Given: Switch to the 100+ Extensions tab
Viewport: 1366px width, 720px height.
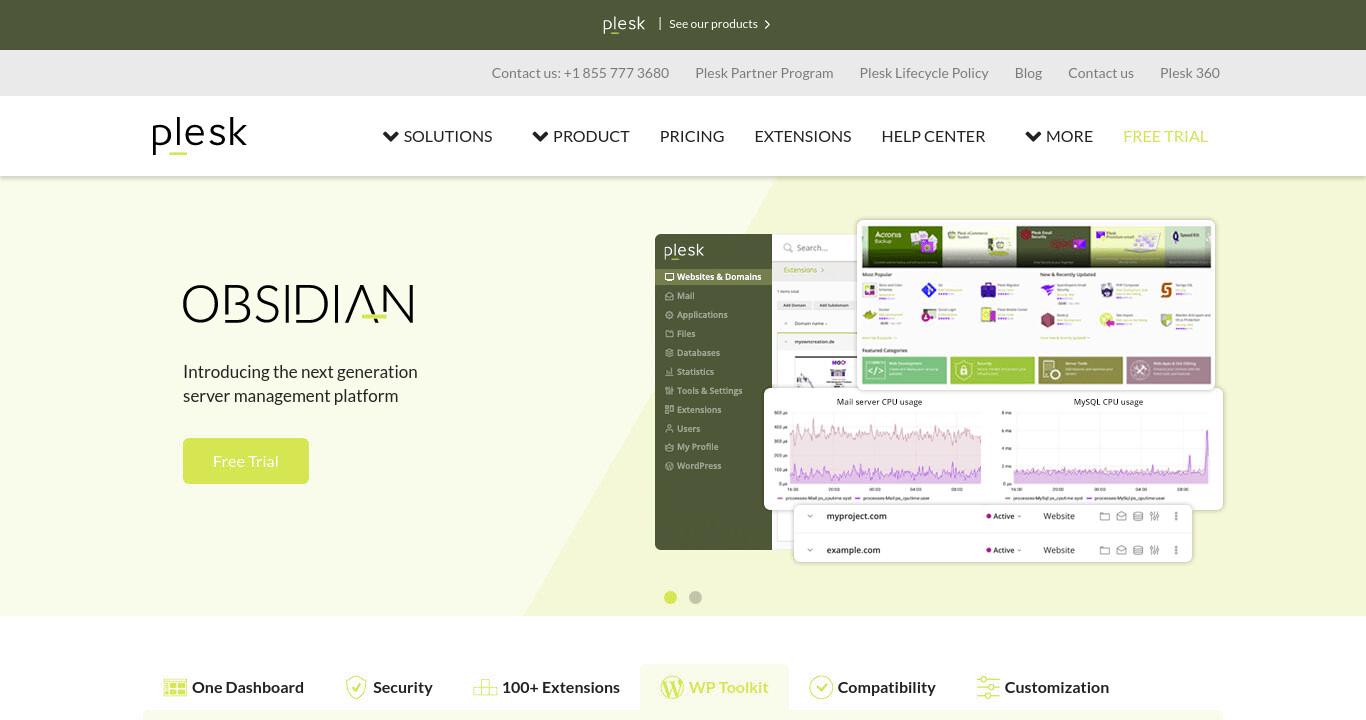Looking at the screenshot, I should pyautogui.click(x=546, y=687).
